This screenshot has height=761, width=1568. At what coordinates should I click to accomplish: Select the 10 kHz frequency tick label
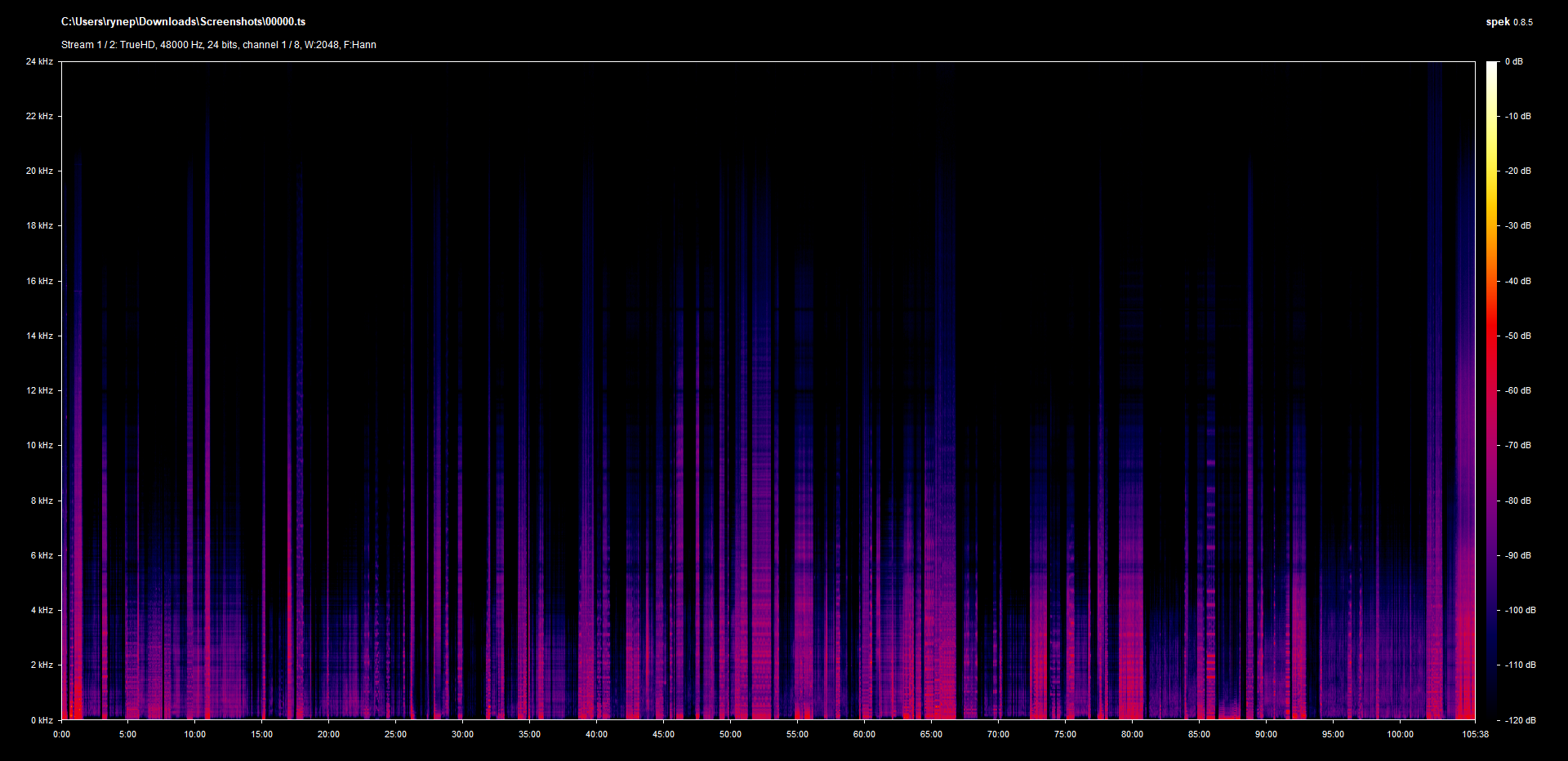39,446
